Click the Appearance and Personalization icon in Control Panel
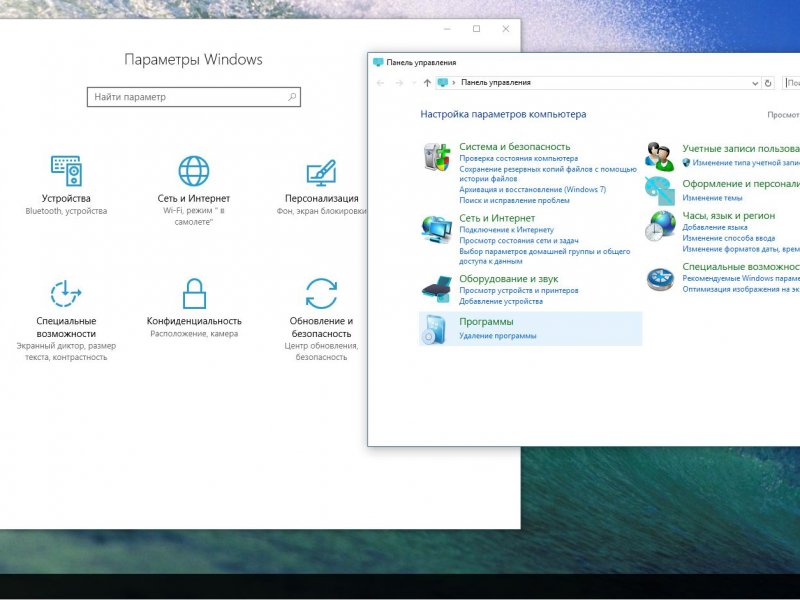This screenshot has height=600, width=800. coord(660,190)
